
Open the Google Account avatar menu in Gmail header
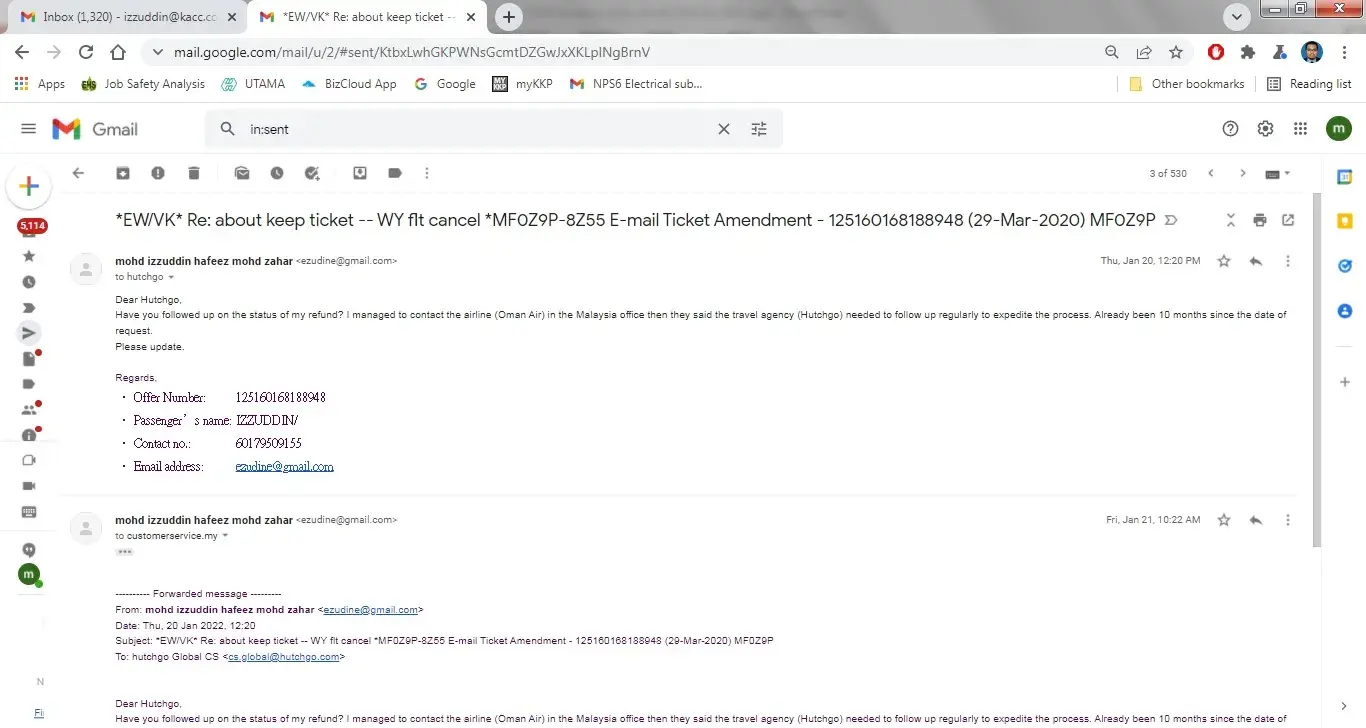click(x=1339, y=129)
